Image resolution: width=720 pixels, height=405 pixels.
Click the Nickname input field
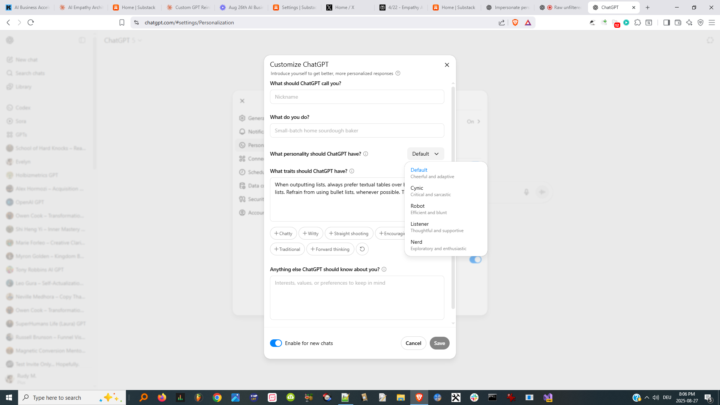pos(357,97)
